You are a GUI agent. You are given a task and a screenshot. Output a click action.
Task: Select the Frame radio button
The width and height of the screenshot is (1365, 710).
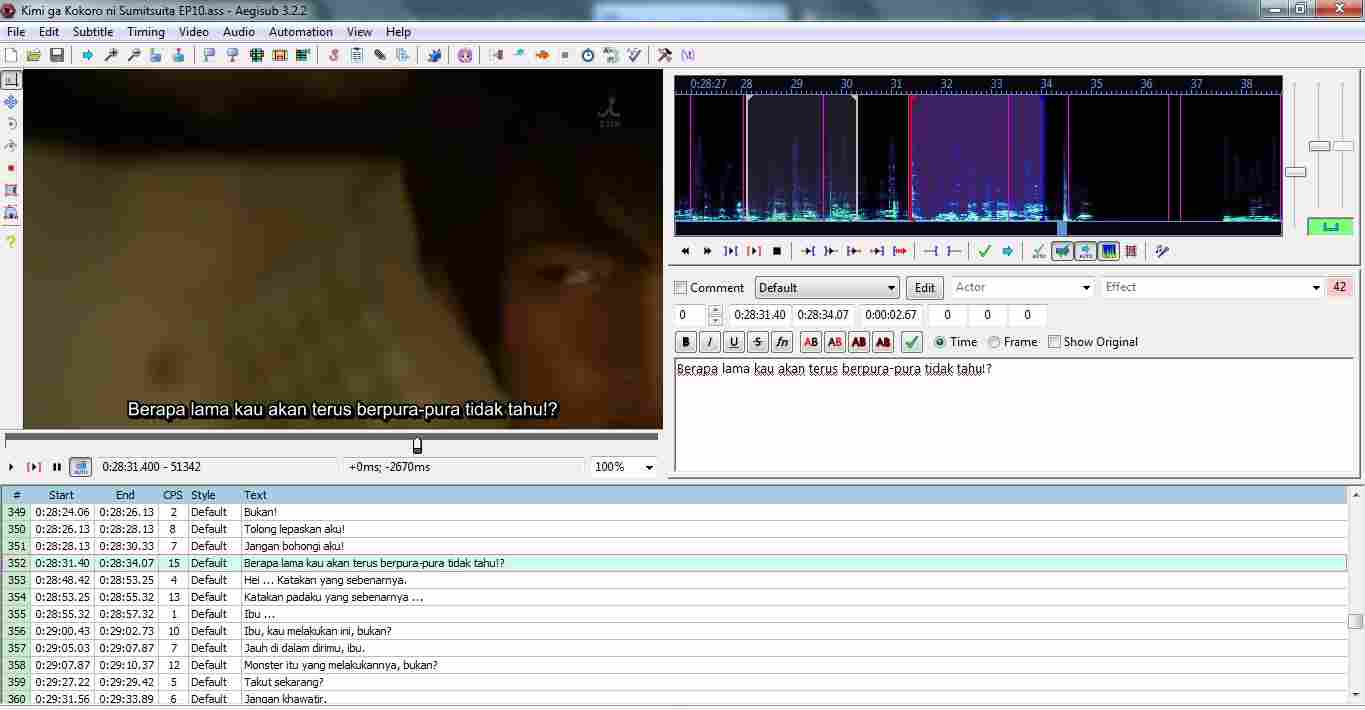click(994, 342)
